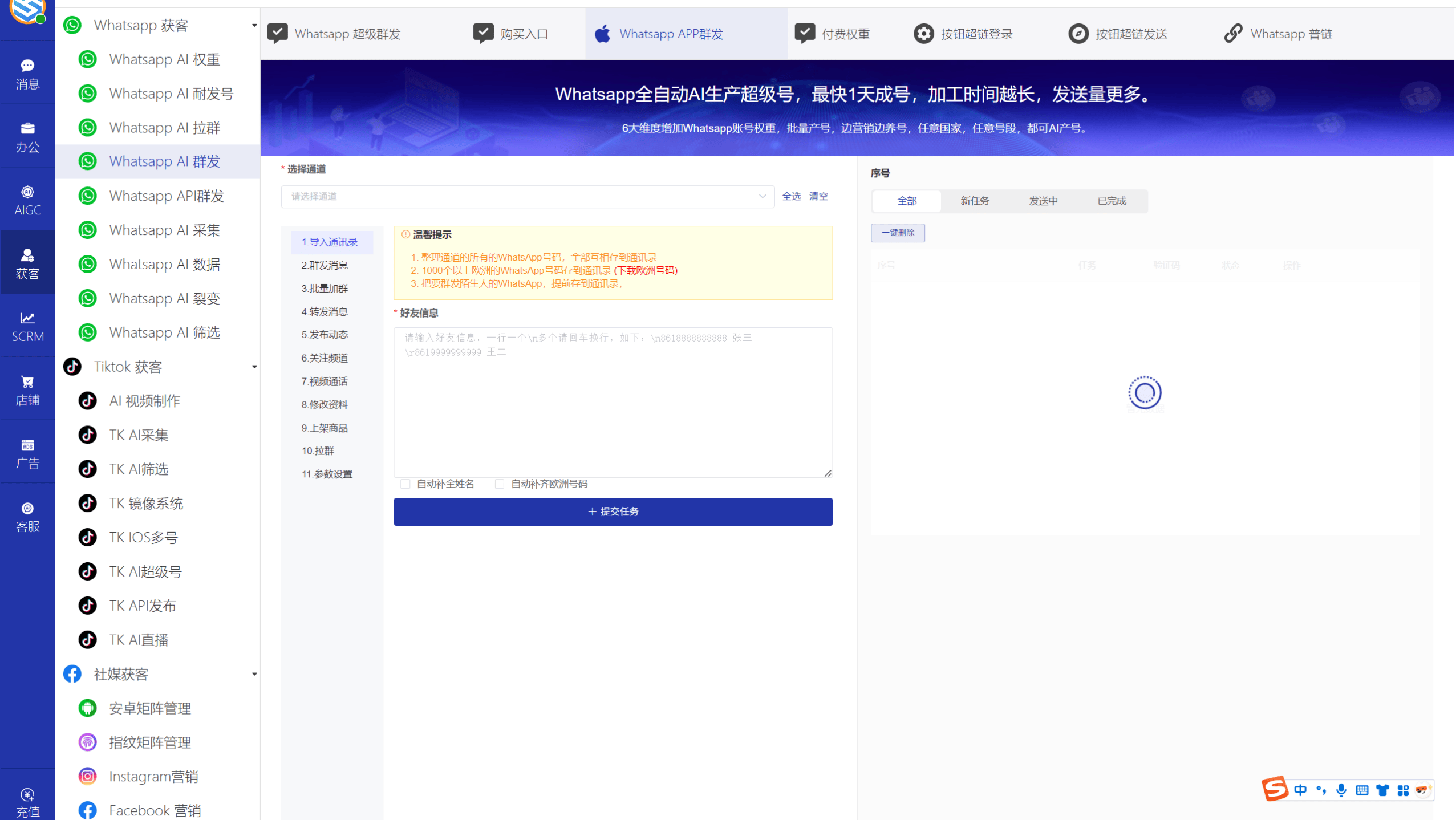Open the 消息 messages section in sidebar
Screen dimensions: 1456x820
coord(27,73)
